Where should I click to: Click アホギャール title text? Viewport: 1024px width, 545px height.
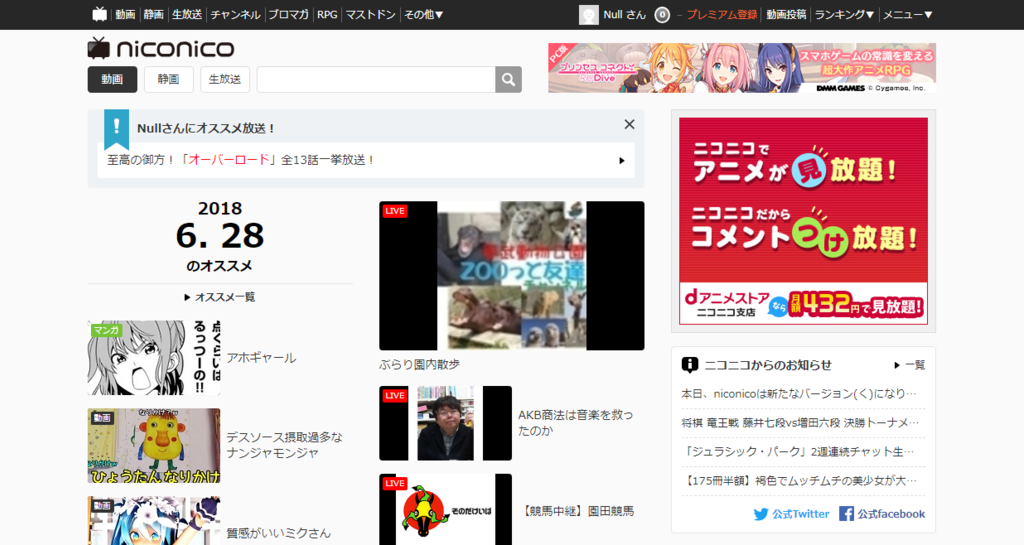click(x=261, y=358)
